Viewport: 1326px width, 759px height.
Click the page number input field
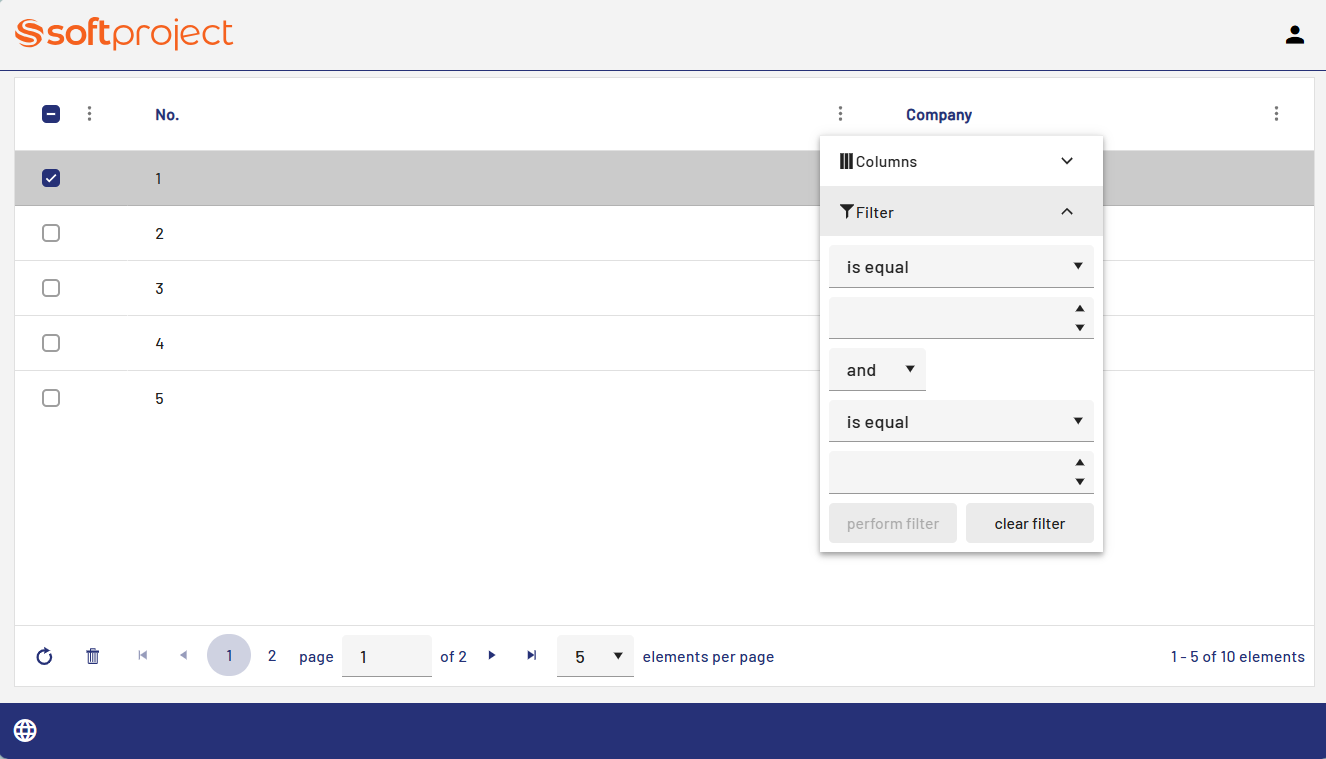click(386, 657)
